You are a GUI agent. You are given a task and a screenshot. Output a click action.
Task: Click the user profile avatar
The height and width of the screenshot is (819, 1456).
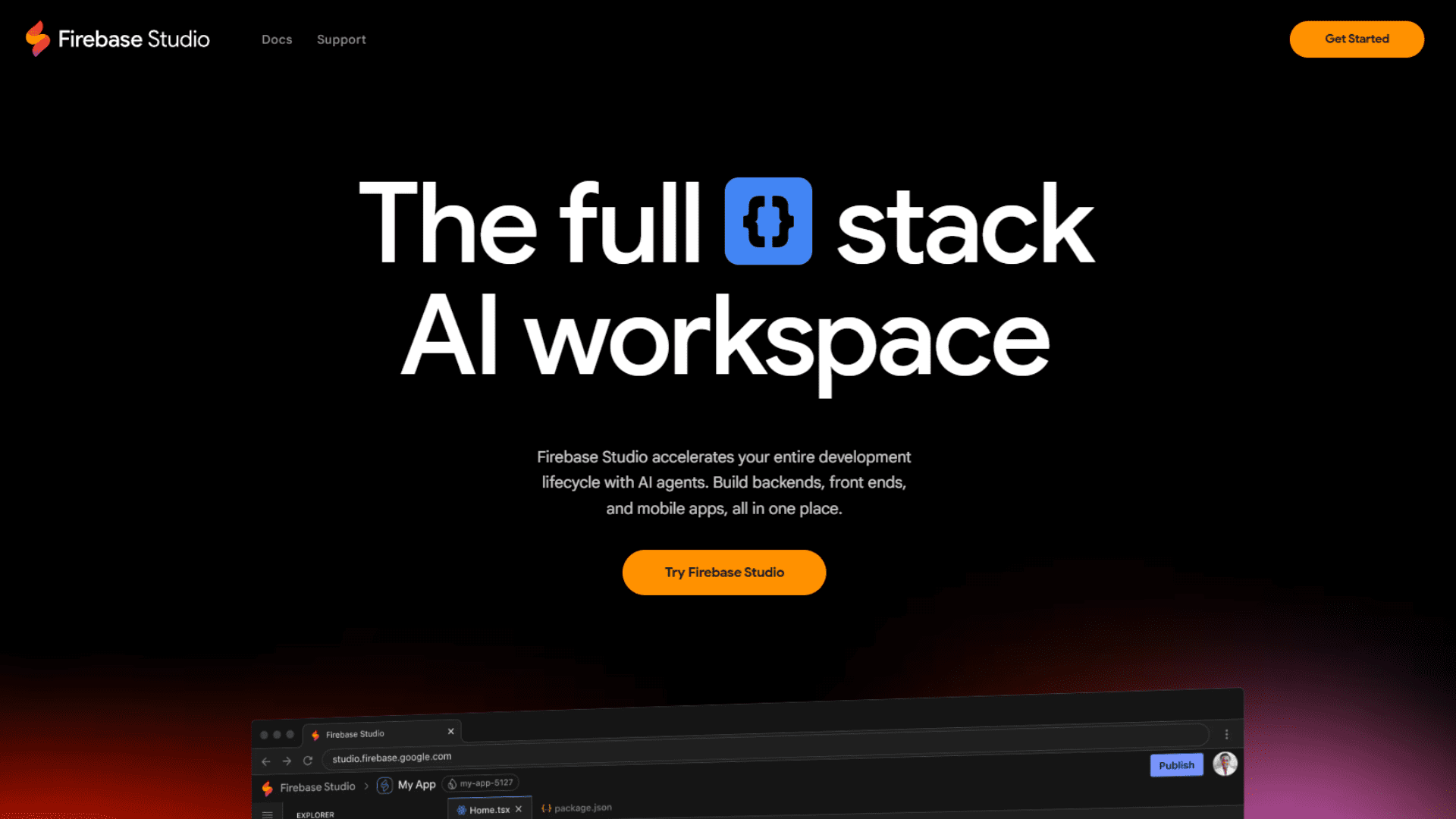(x=1225, y=764)
